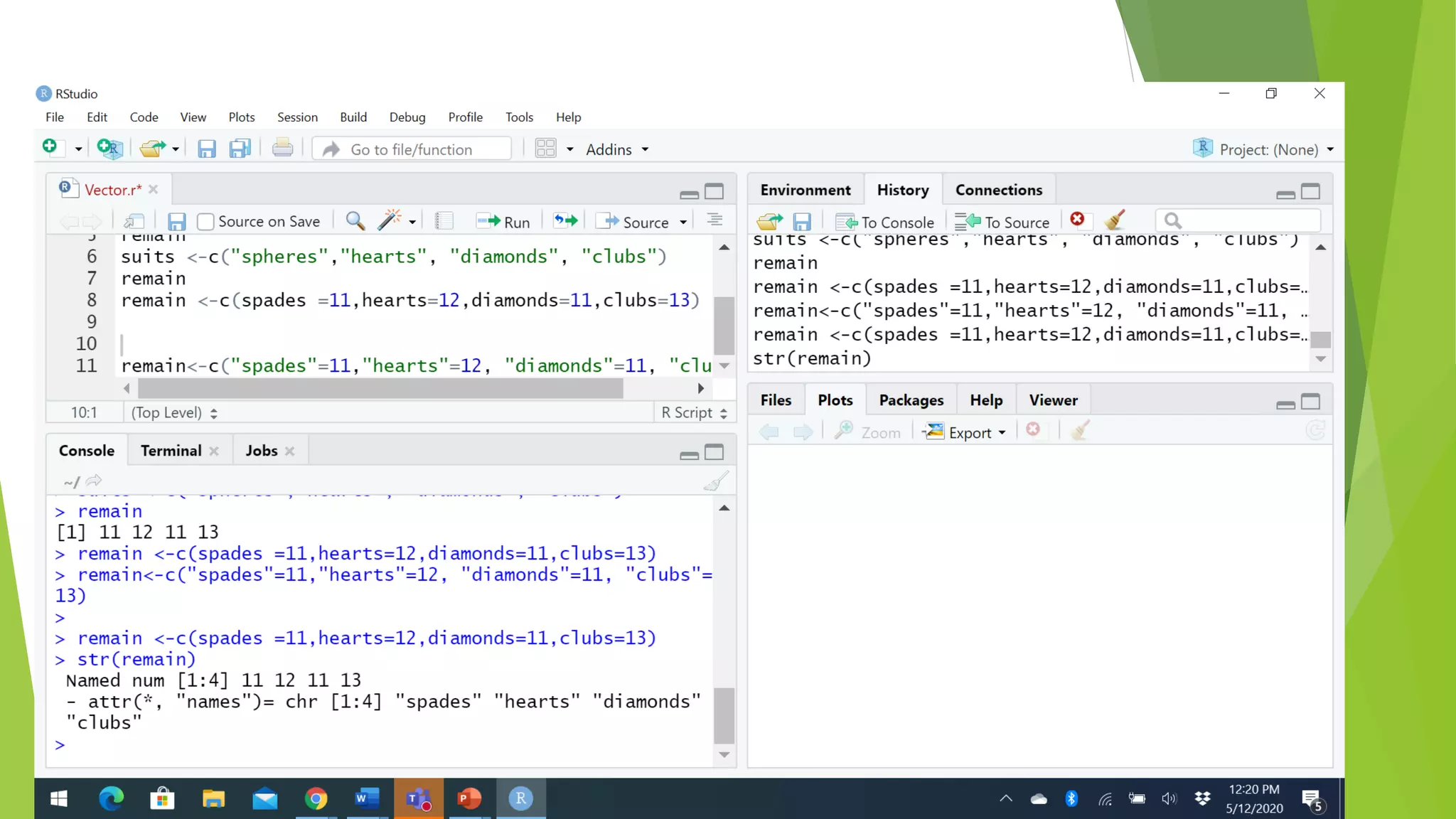The width and height of the screenshot is (1456, 819).
Task: Click the Show in new window icon
Action: [134, 221]
